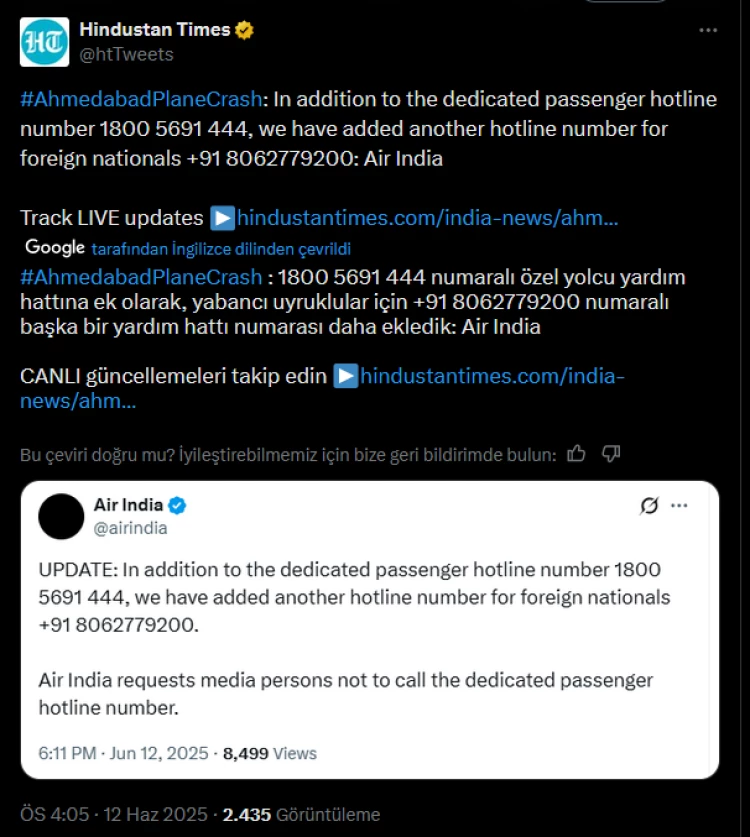Image resolution: width=750 pixels, height=837 pixels.
Task: Click the ÖS 4:05 · 12 Haz 2025 timestamp
Action: pos(115,814)
